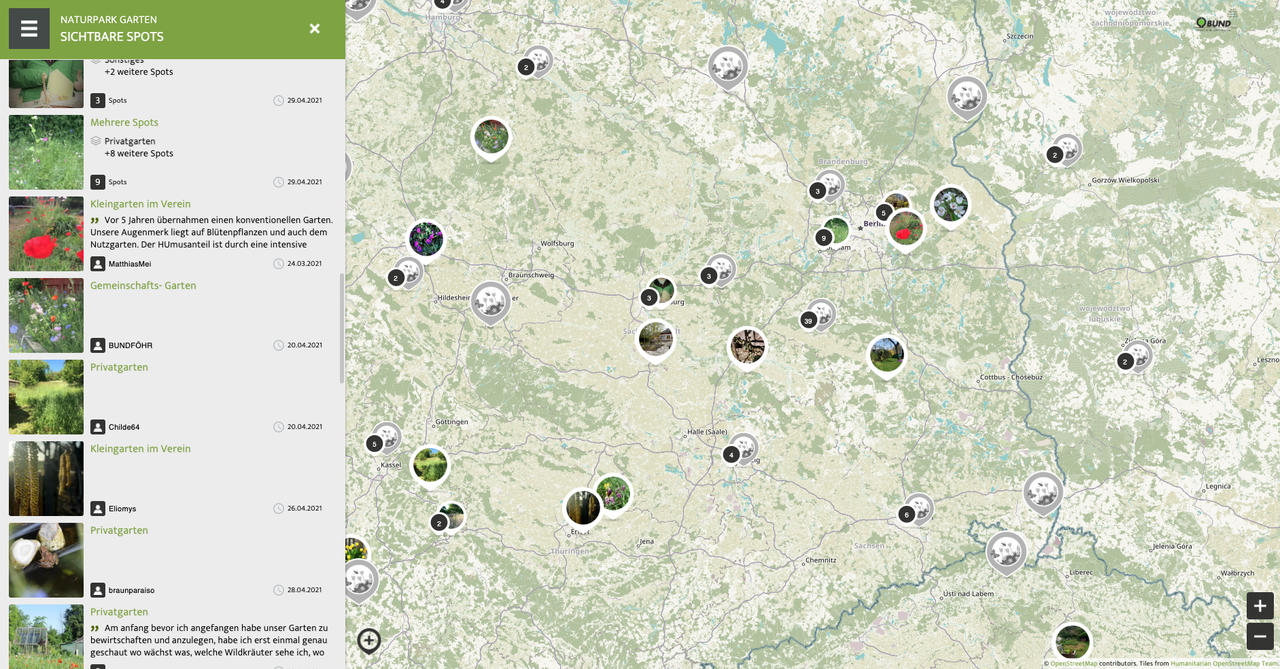This screenshot has height=669, width=1280.
Task: Click the red poppy map marker near Berlin
Action: tap(906, 228)
